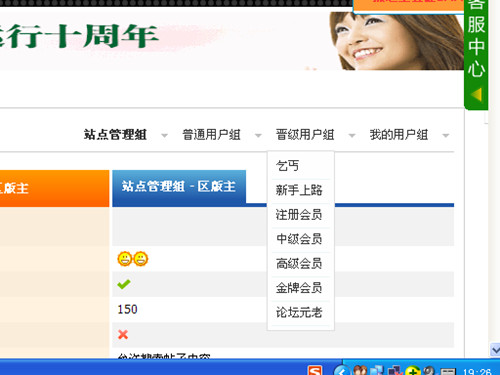
Task: Select the 晋级用户组 menu label
Action: coord(305,135)
